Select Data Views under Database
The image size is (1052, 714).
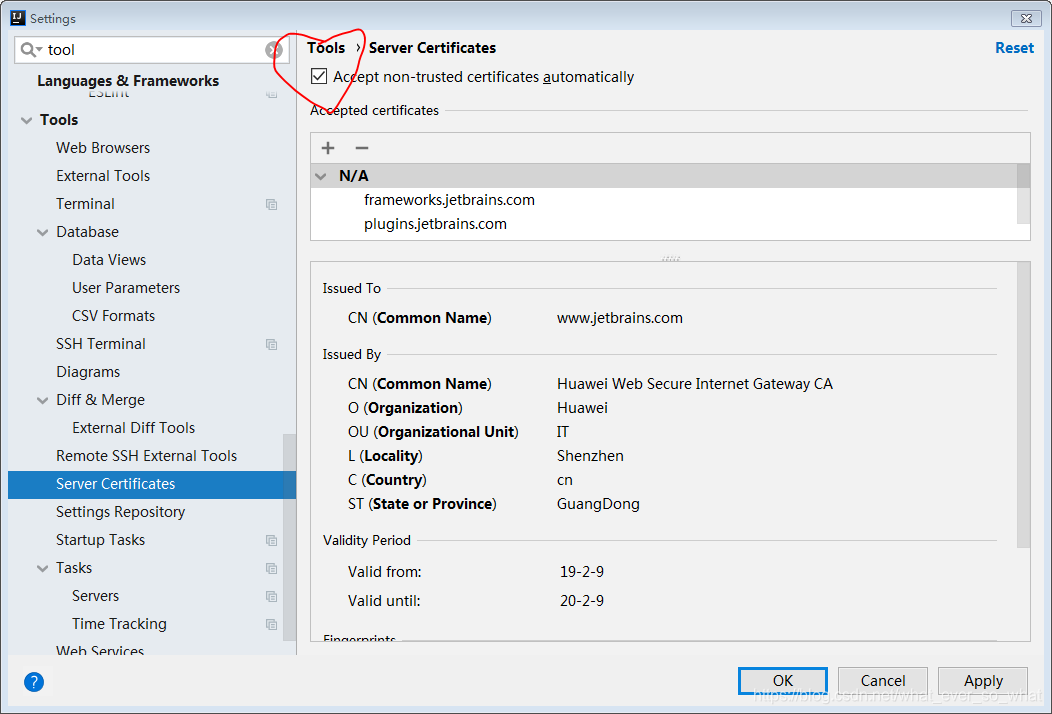[109, 260]
